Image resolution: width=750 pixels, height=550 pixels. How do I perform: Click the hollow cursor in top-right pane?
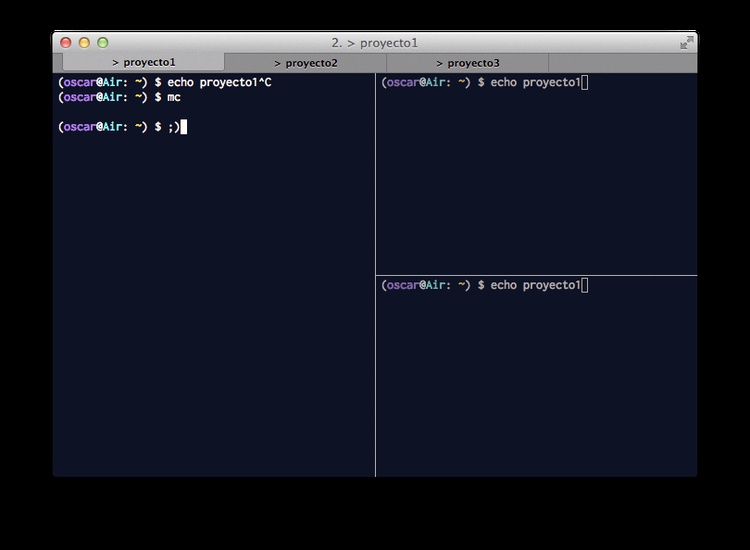tap(585, 82)
